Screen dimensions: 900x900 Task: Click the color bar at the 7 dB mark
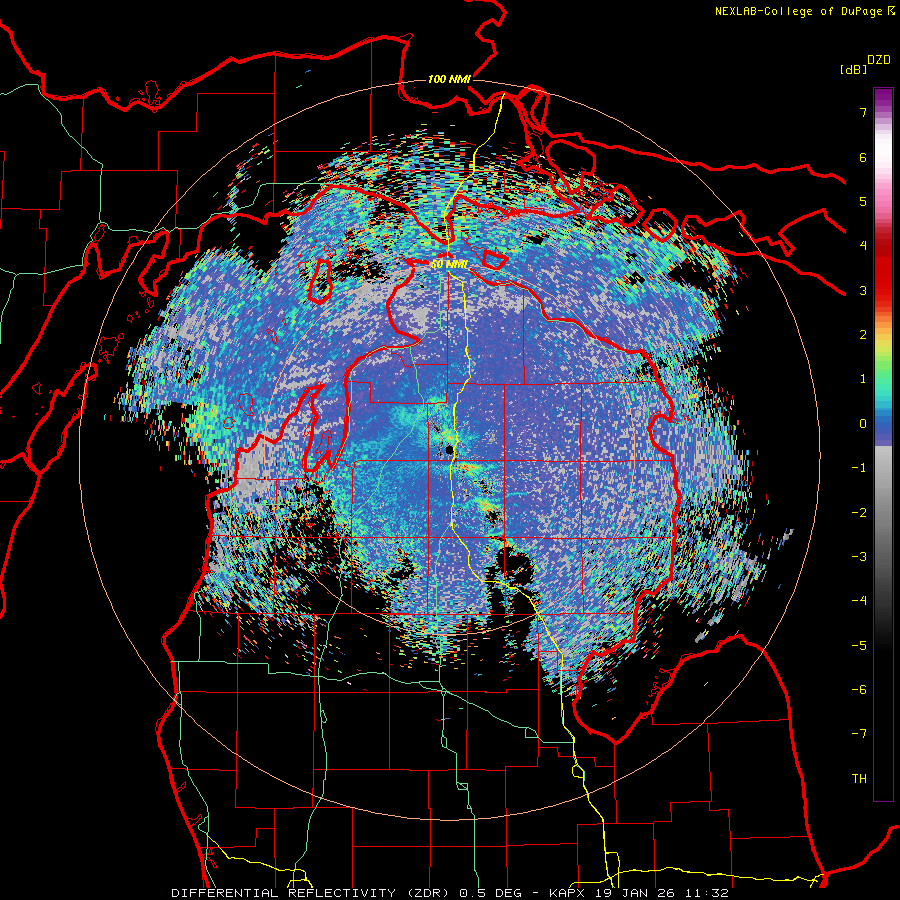coord(883,112)
